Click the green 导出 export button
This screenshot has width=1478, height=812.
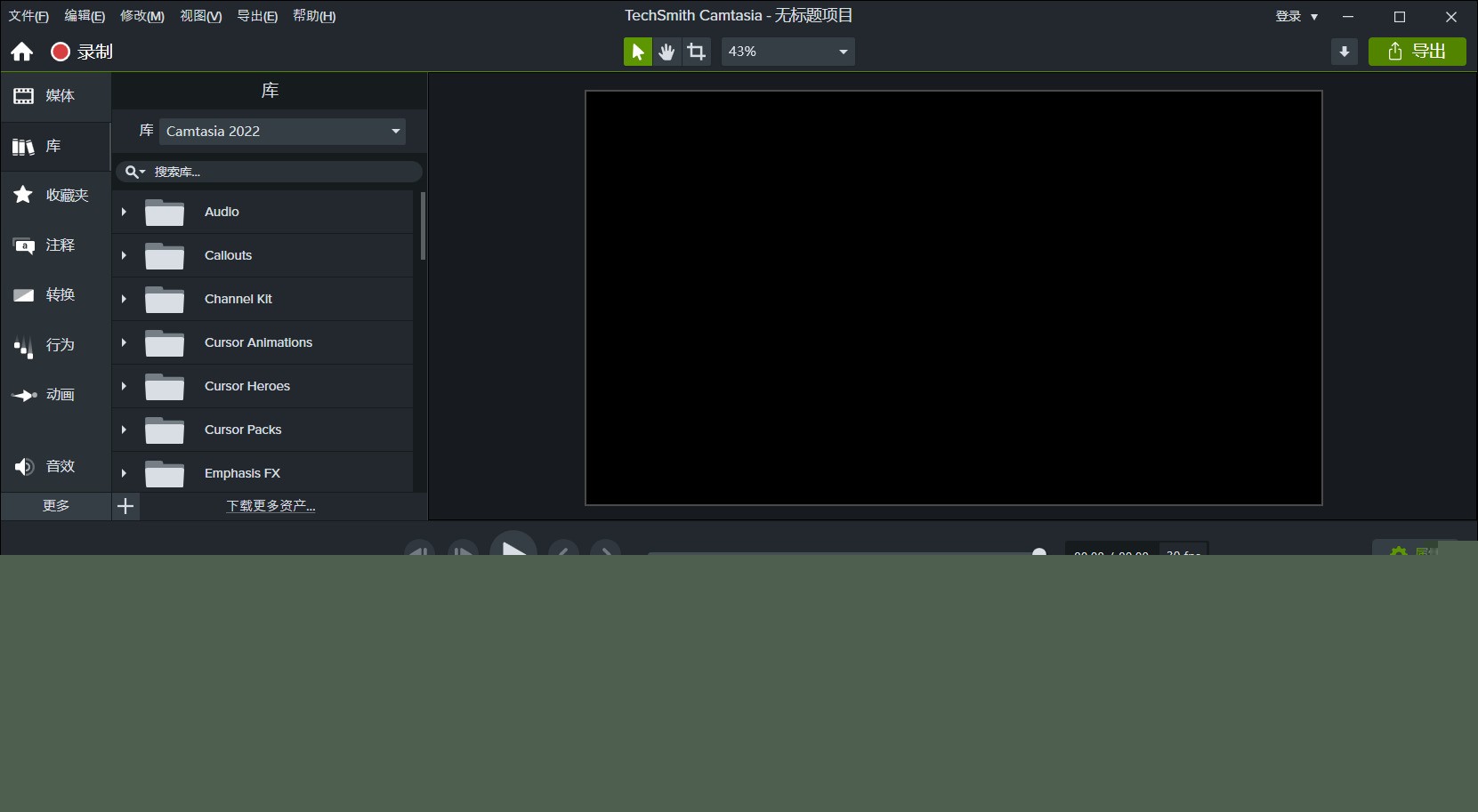click(1417, 51)
